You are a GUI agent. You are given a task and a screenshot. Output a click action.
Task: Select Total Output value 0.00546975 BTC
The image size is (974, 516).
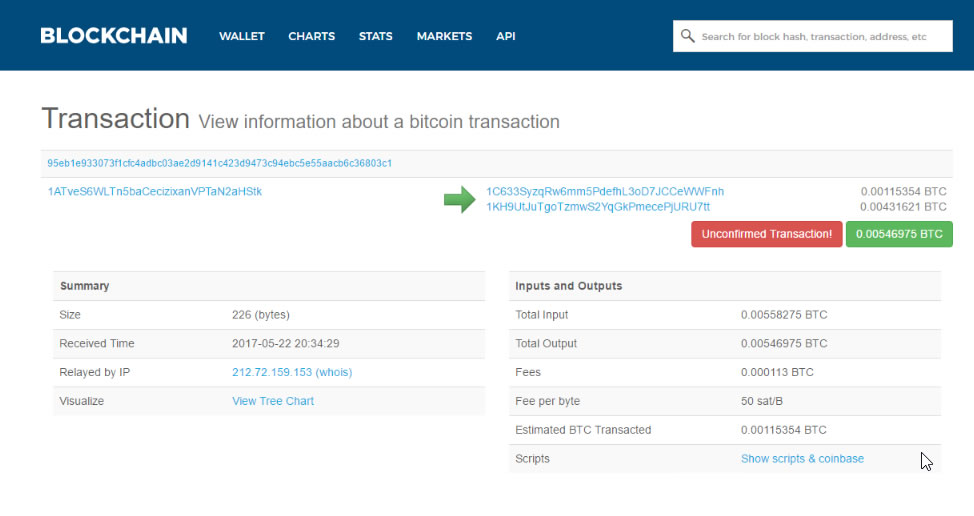pyautogui.click(x=784, y=343)
